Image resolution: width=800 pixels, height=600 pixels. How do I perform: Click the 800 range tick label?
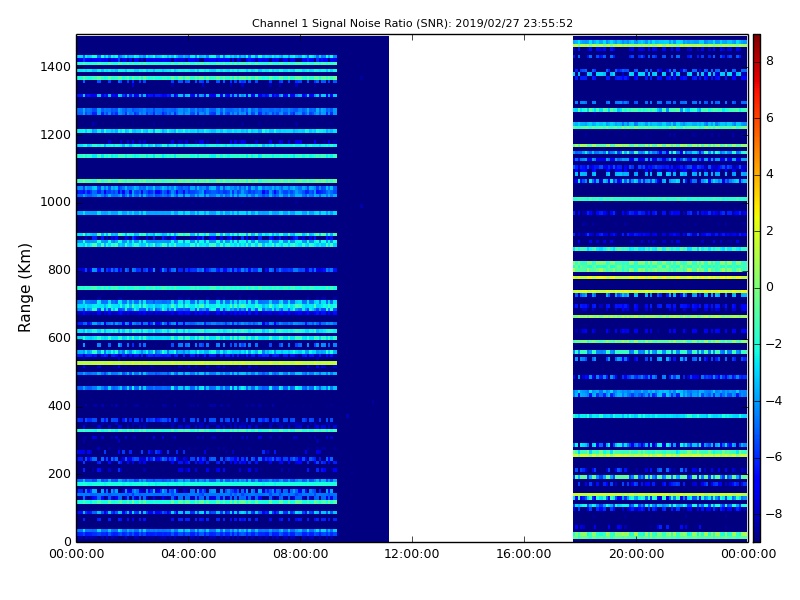(x=59, y=270)
